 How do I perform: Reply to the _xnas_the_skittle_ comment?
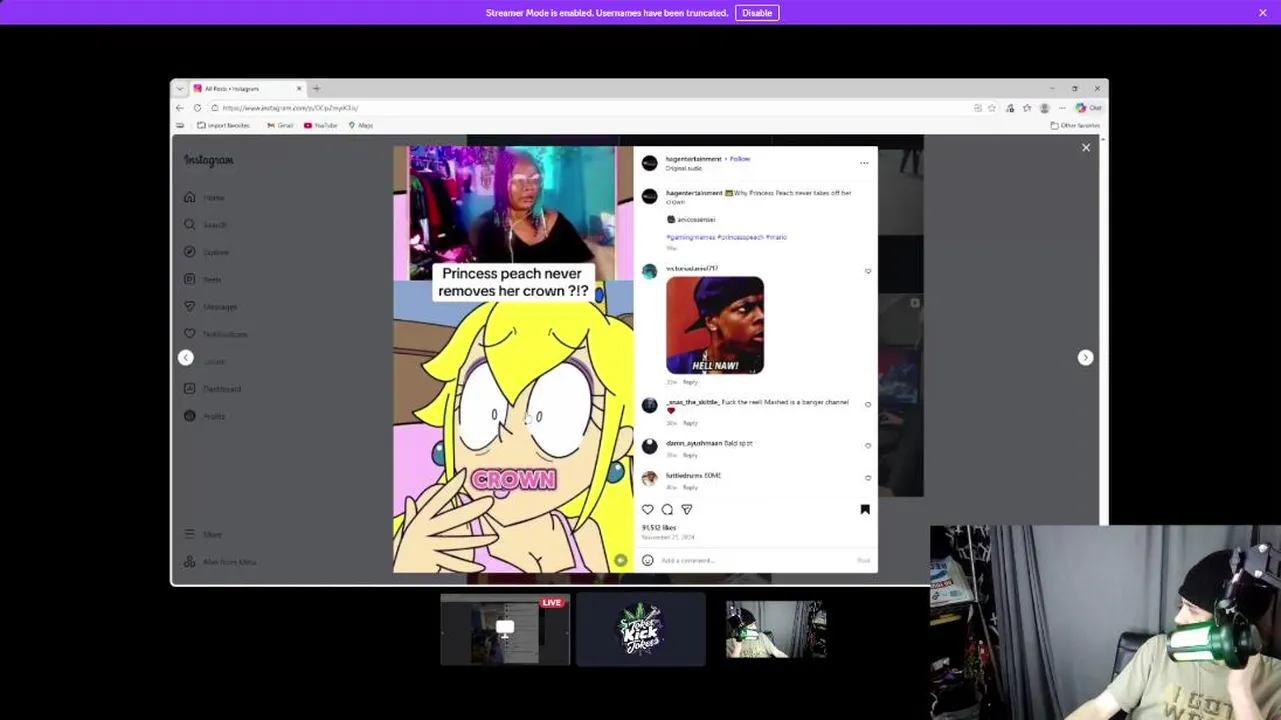[690, 423]
